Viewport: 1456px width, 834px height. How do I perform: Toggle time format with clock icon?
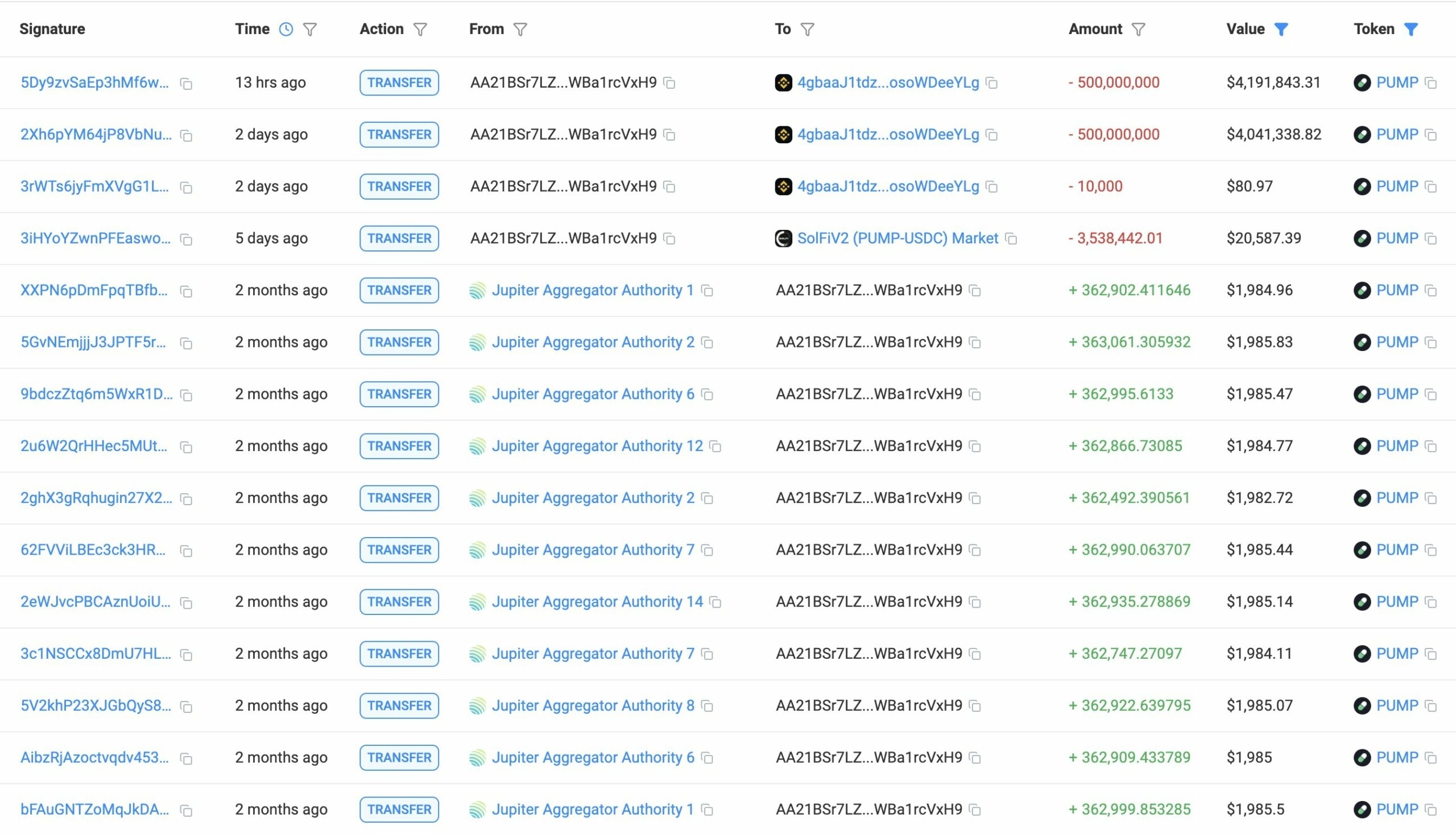[286, 29]
